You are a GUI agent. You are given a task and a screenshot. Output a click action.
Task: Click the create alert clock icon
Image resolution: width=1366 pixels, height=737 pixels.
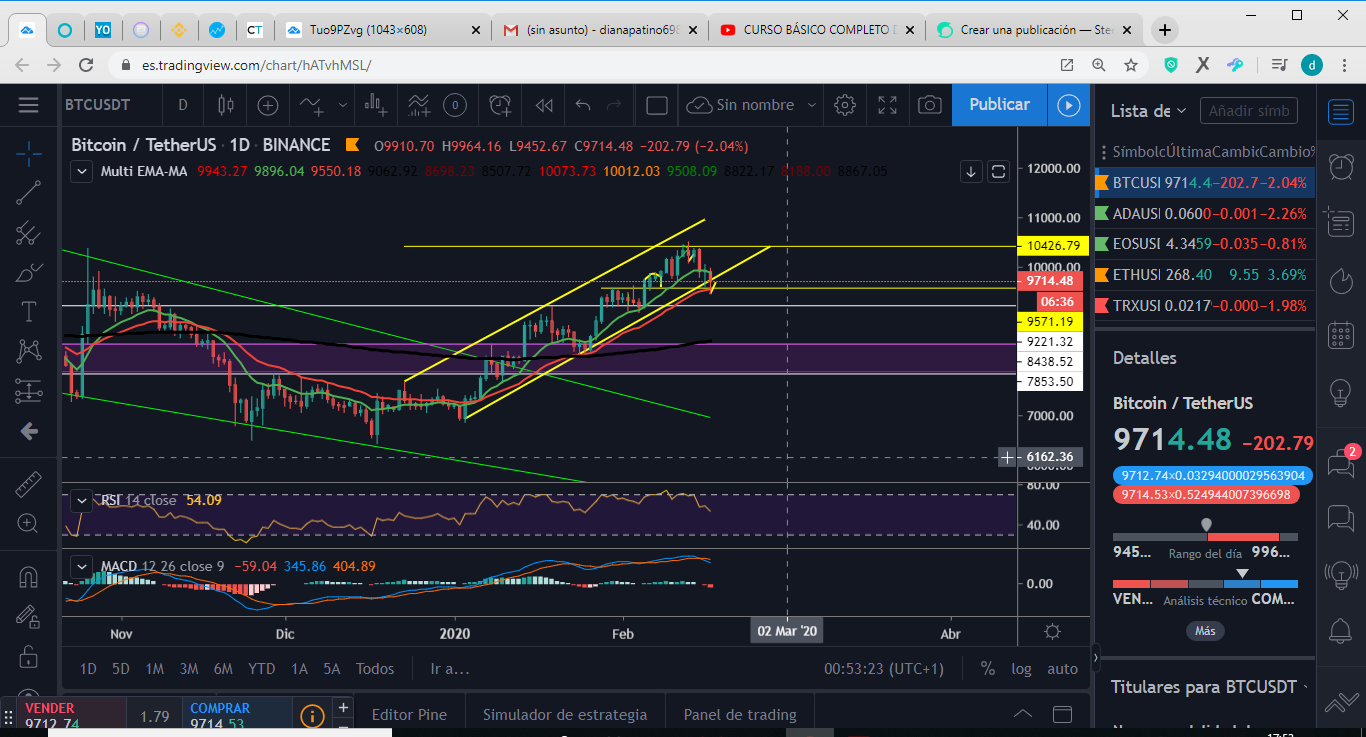pos(500,105)
